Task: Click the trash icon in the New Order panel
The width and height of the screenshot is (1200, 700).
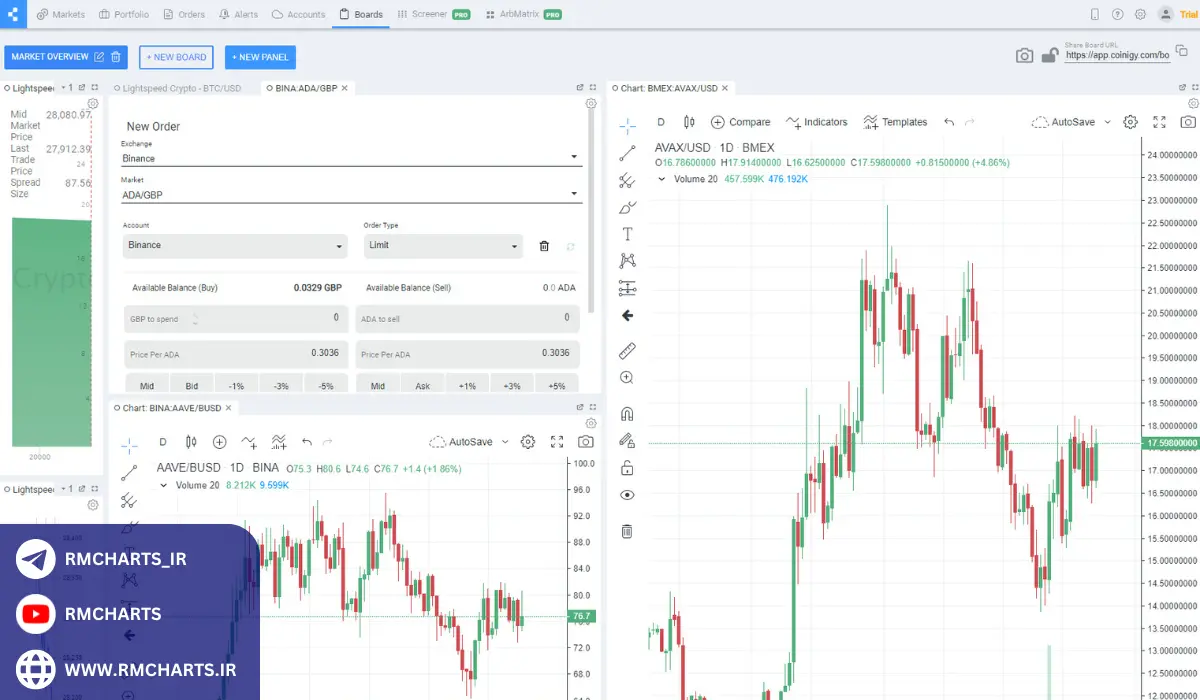Action: 544,245
